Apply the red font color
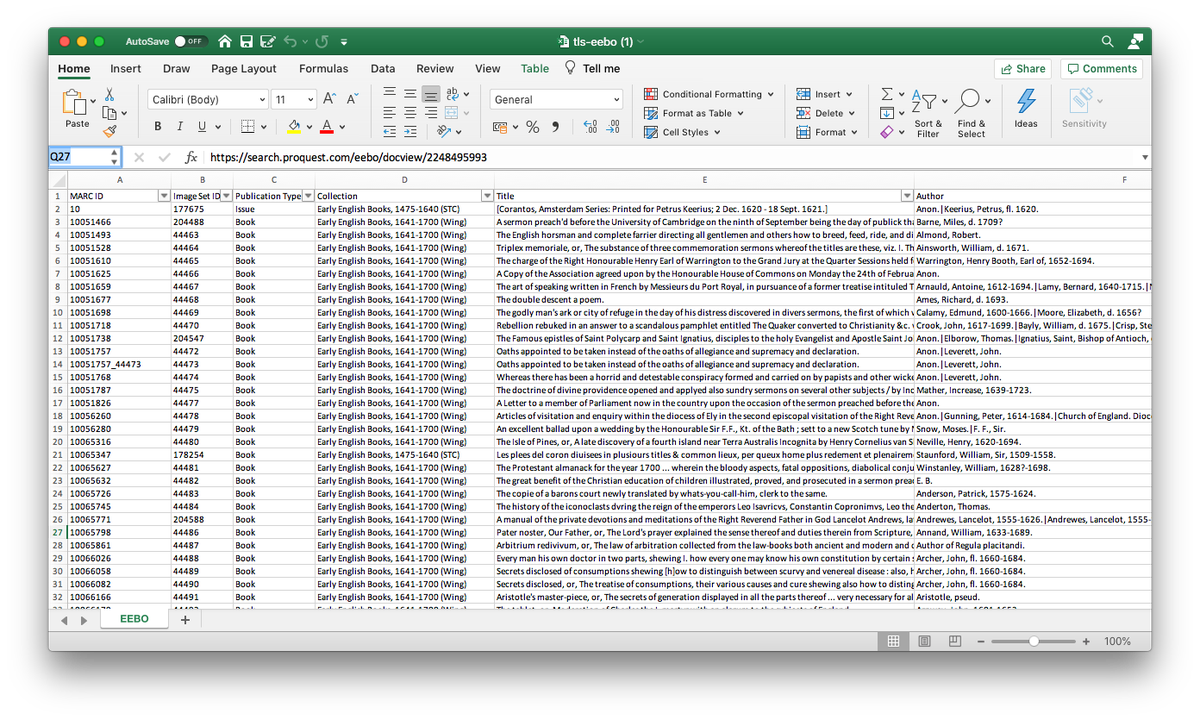This screenshot has width=1200, height=720. tap(326, 127)
